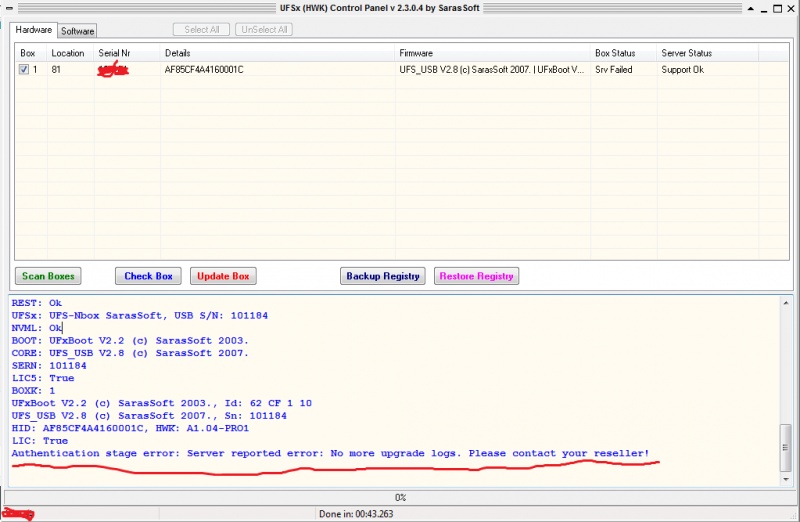Switch to the Software tab
This screenshot has height=522, width=800.
[x=78, y=31]
